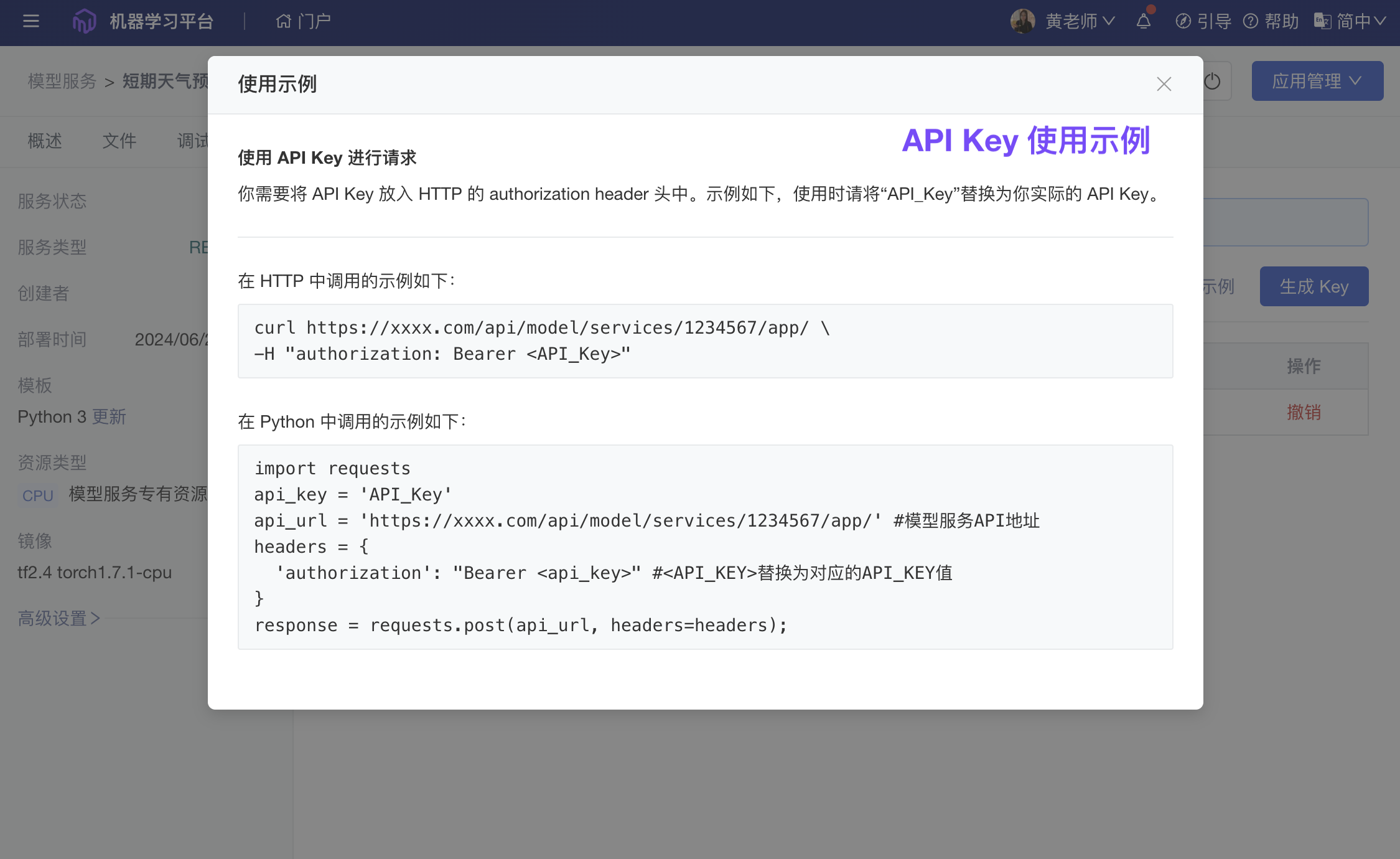
Task: Click the 生成 Key button
Action: (1314, 286)
